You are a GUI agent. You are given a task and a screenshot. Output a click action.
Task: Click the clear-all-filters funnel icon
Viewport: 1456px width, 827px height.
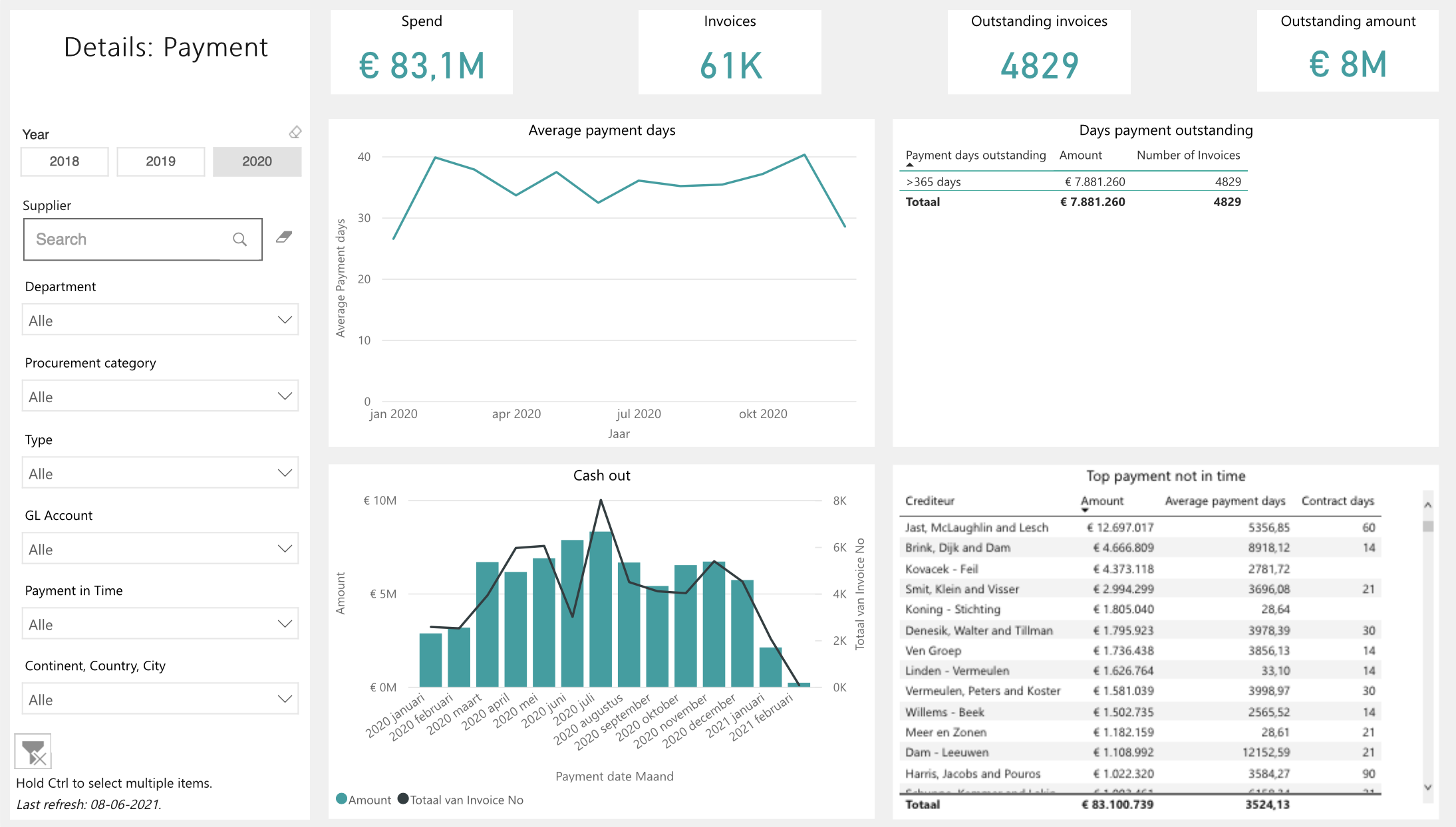point(33,751)
